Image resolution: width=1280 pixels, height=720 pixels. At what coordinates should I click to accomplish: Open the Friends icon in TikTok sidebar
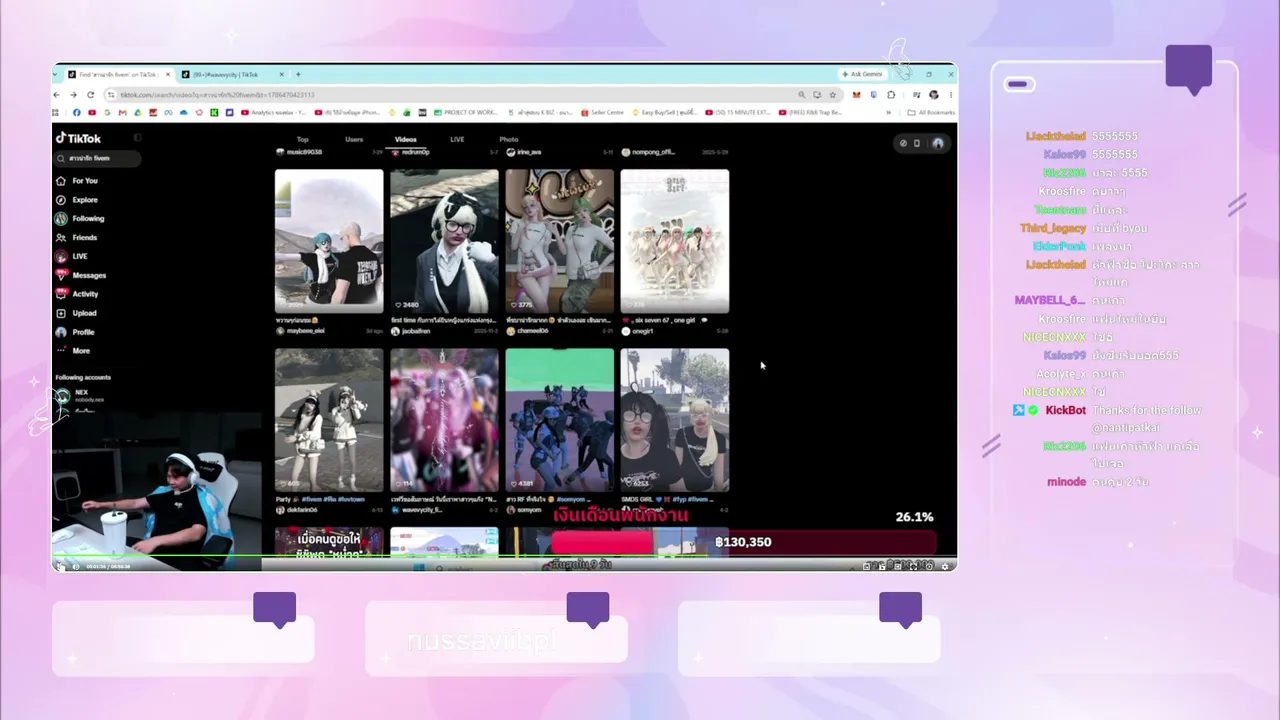tap(61, 238)
